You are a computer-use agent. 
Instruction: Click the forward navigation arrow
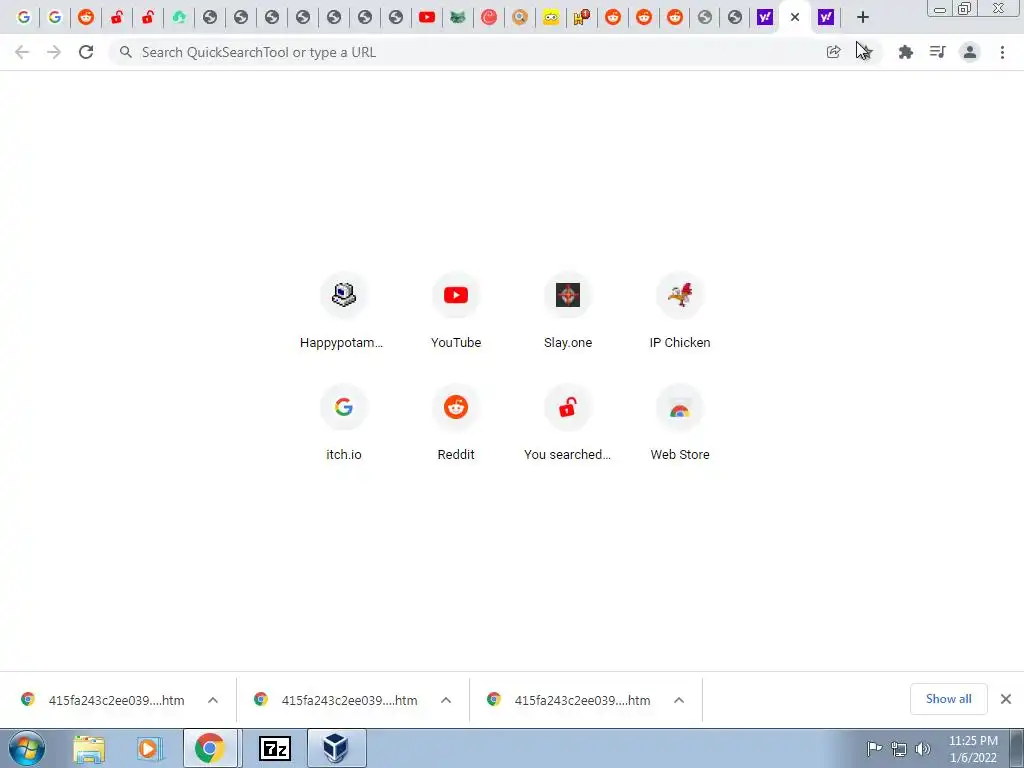(x=54, y=52)
